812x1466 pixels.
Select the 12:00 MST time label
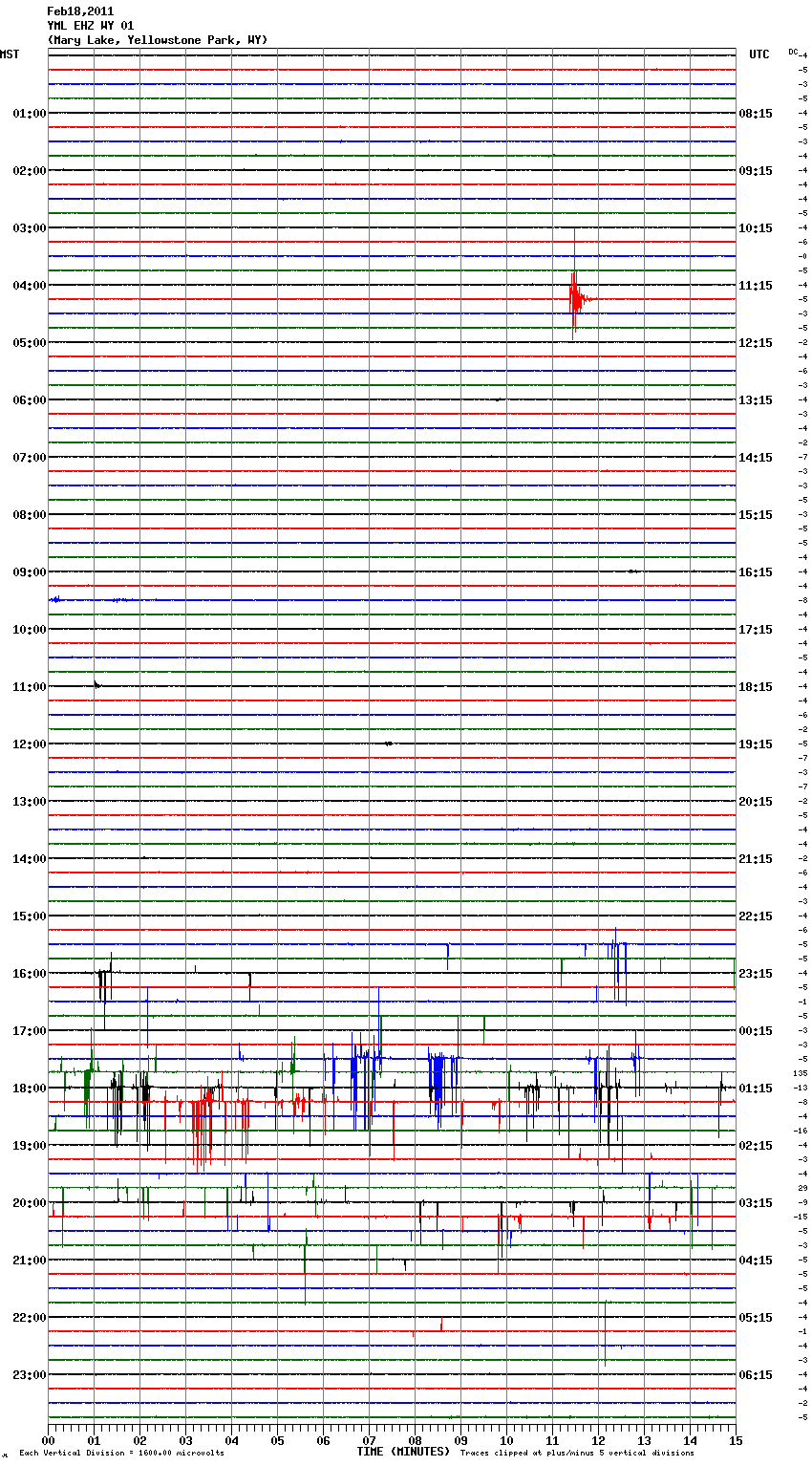click(29, 744)
